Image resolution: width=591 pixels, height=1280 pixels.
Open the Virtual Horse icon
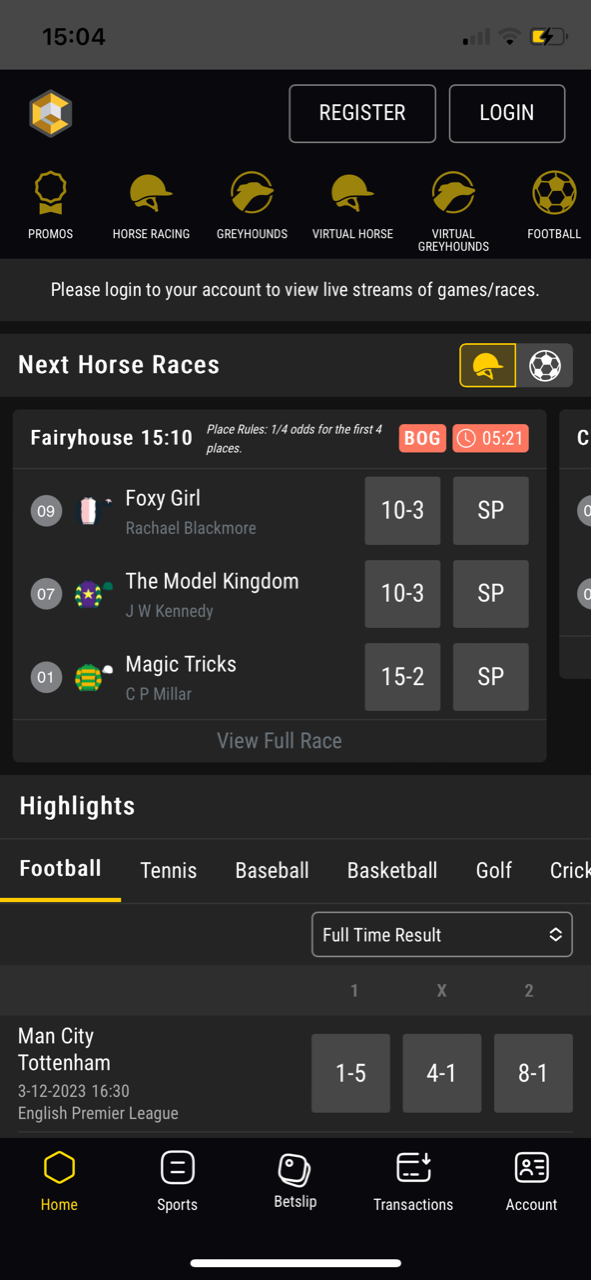[353, 192]
